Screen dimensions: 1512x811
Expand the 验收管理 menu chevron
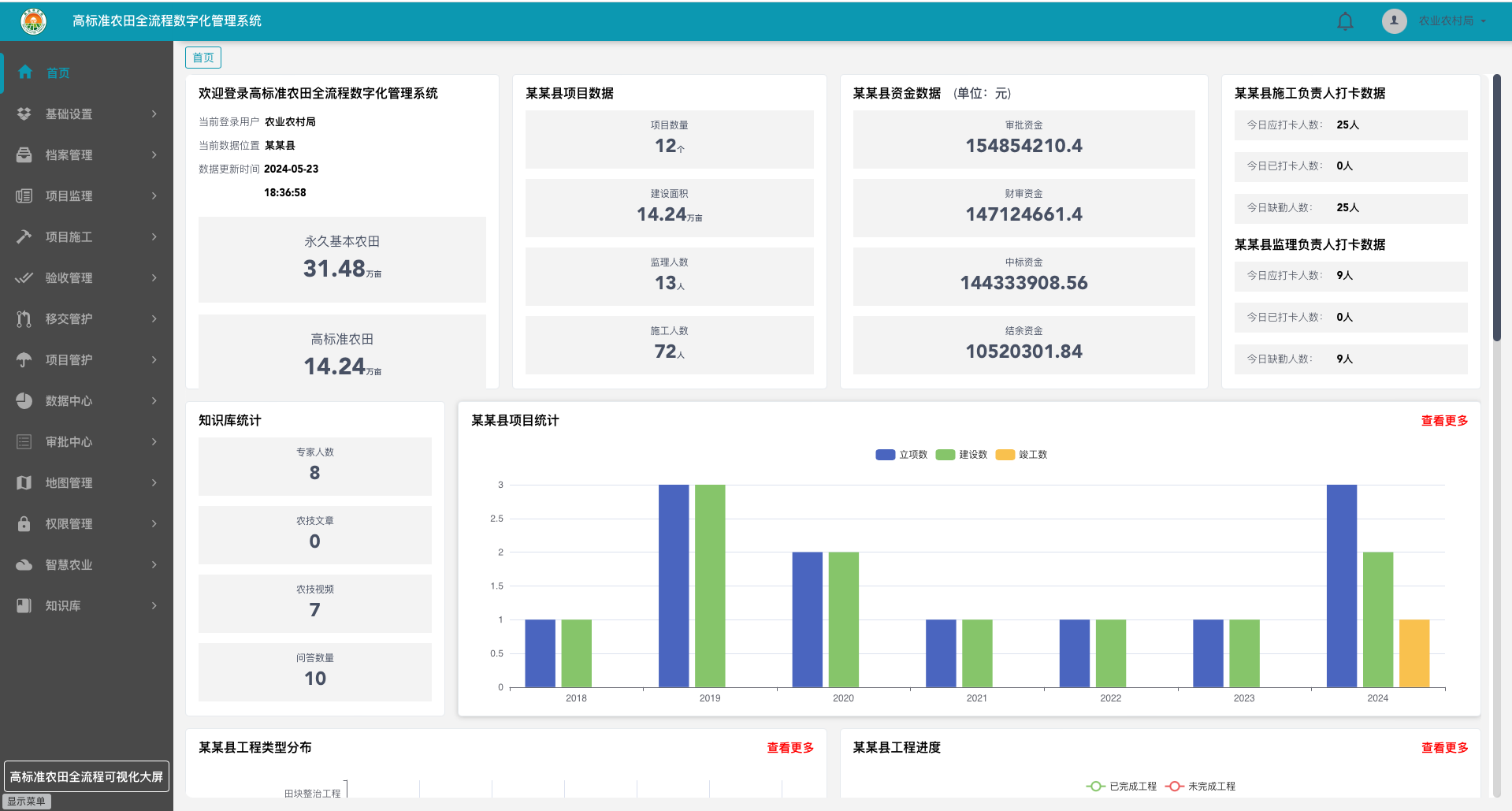click(x=154, y=277)
